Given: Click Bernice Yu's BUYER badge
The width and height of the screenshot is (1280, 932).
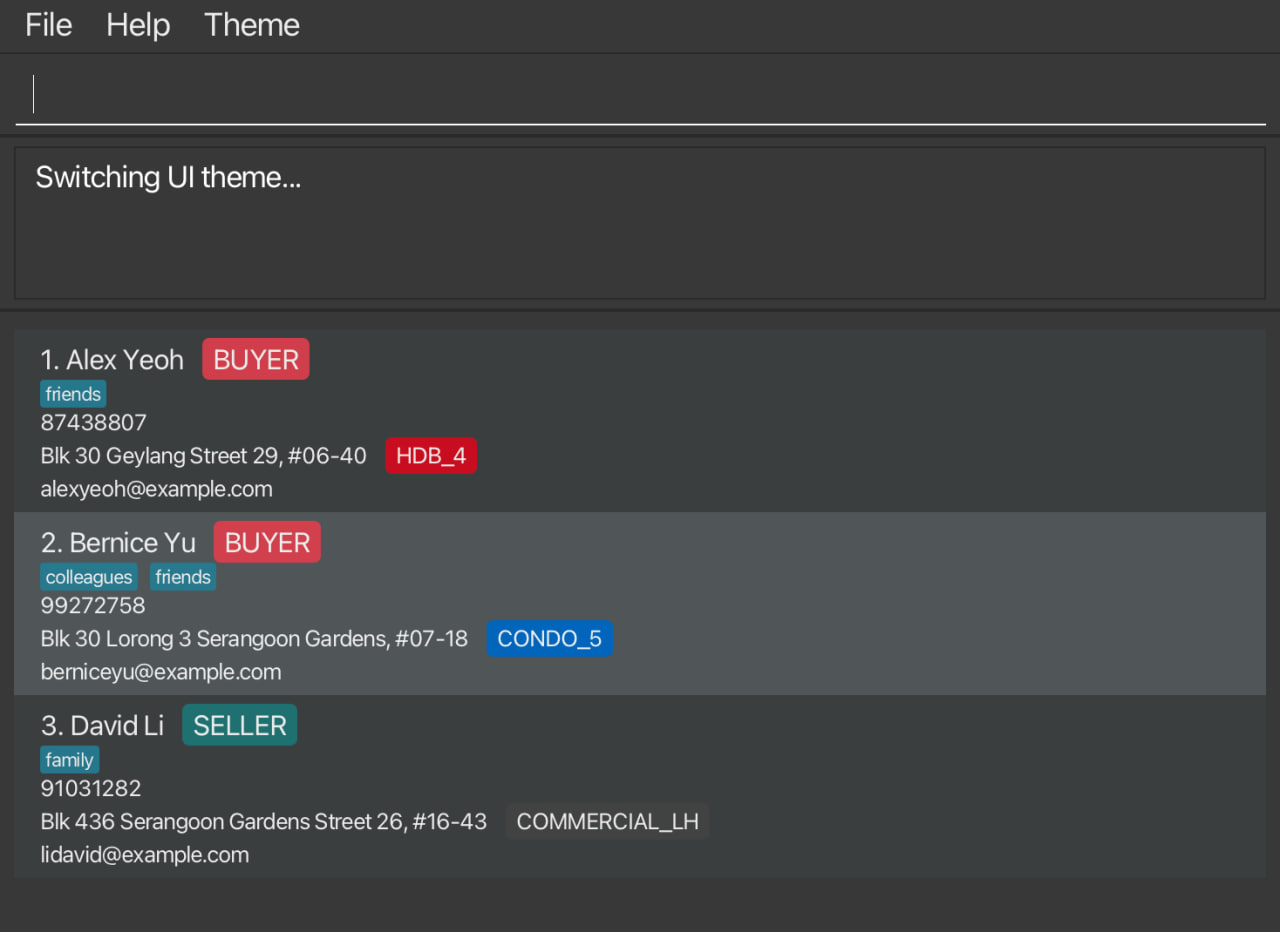Looking at the screenshot, I should pos(267,543).
